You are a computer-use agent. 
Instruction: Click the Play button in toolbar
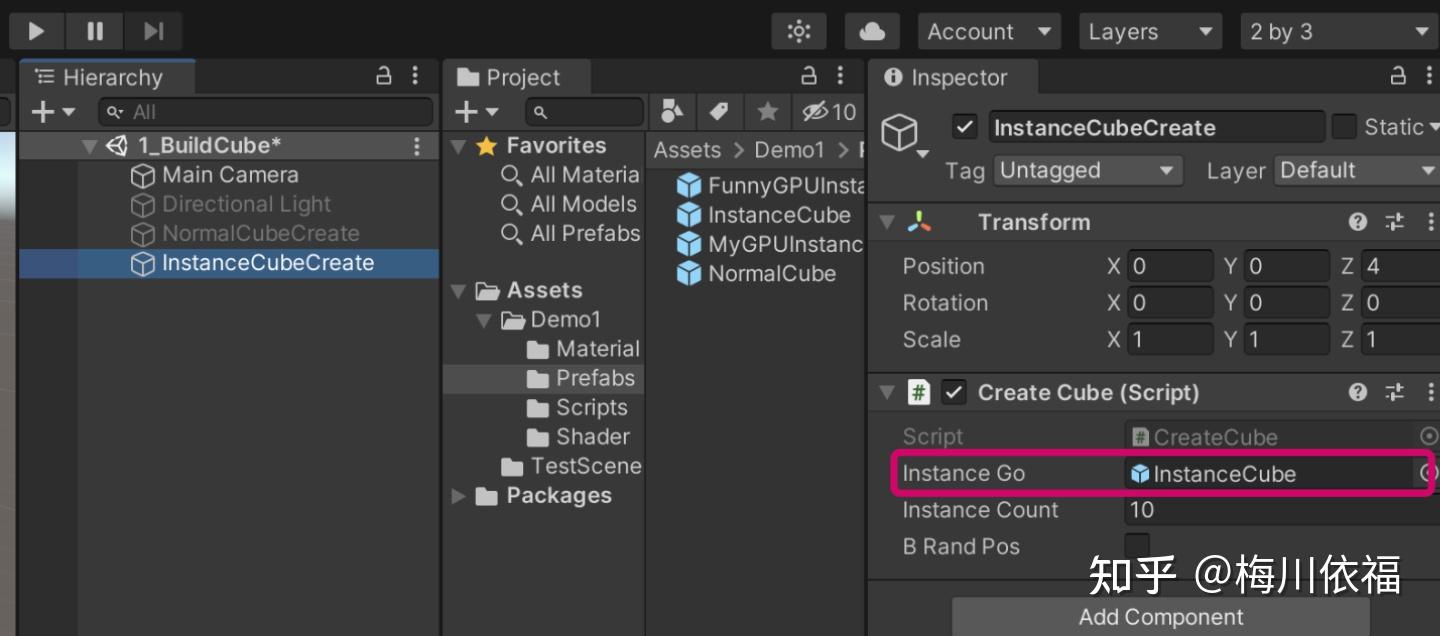[x=36, y=31]
